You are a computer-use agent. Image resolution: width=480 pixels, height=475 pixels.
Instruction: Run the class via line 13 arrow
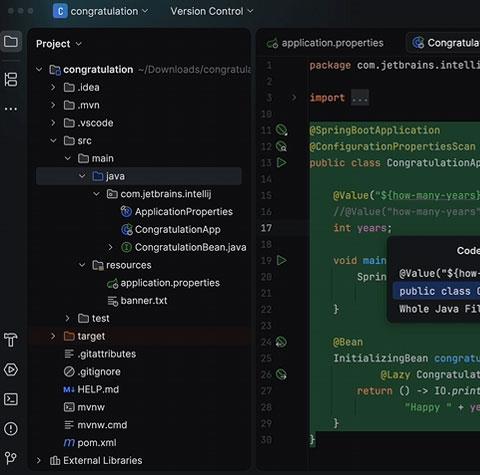click(x=282, y=163)
